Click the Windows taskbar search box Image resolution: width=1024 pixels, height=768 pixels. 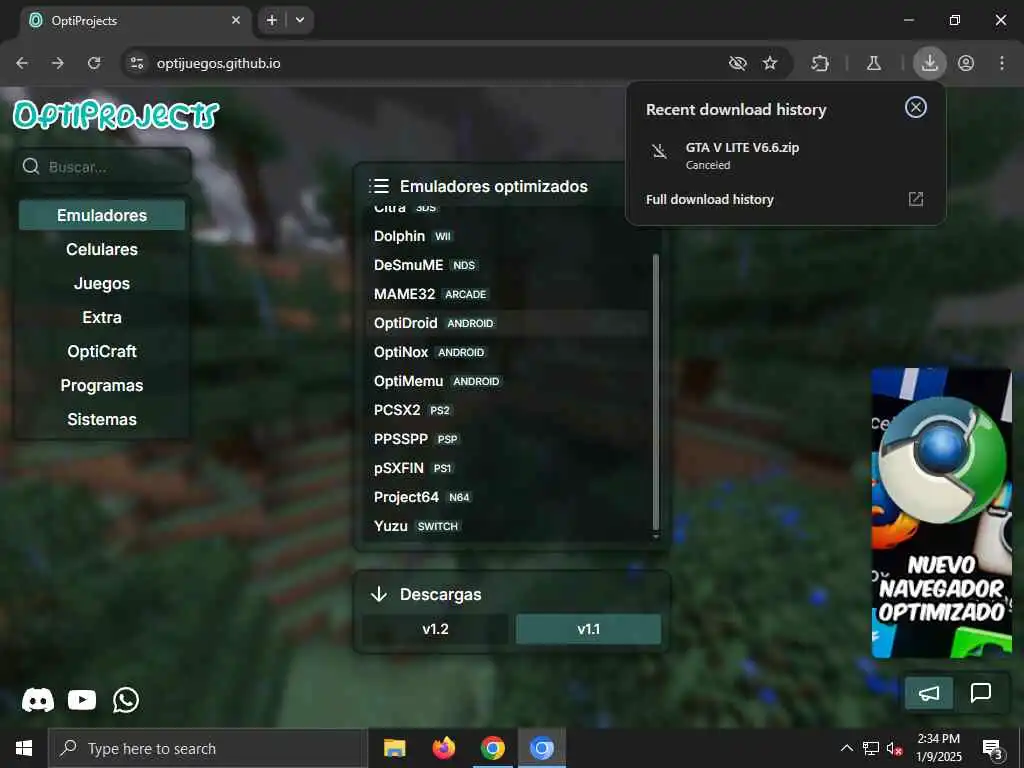click(x=208, y=748)
